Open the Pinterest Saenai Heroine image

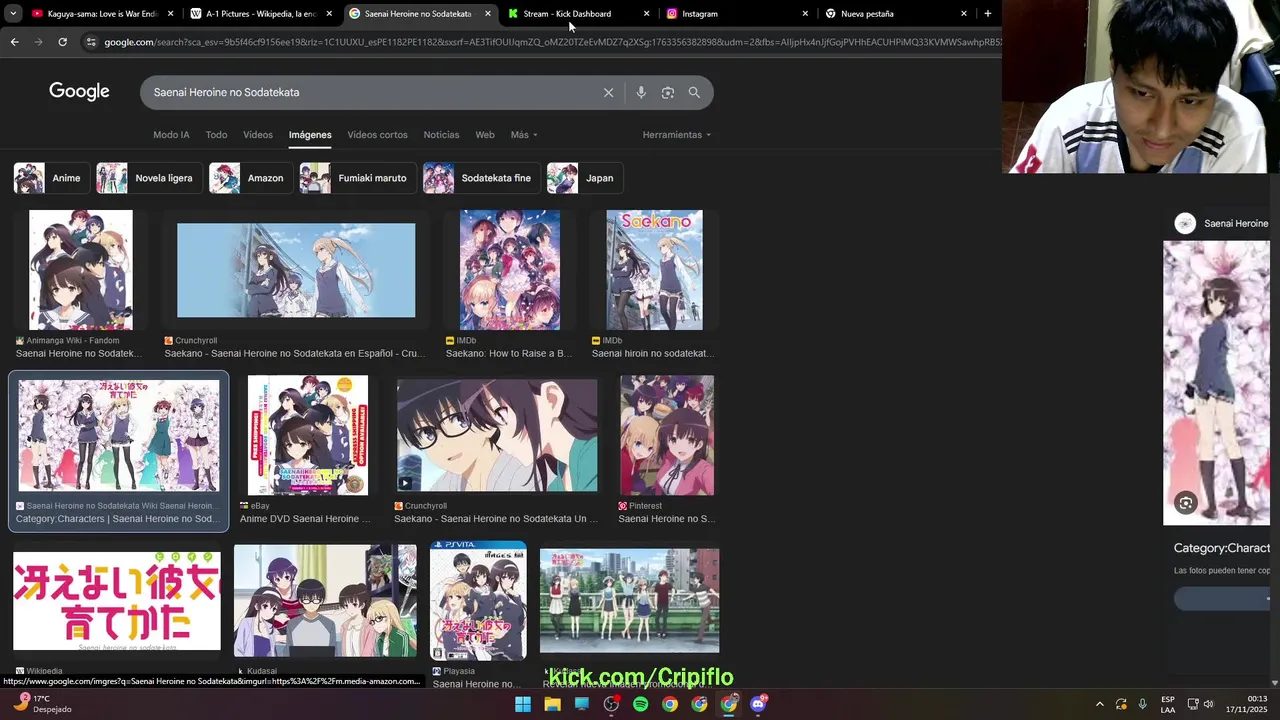[x=667, y=435]
